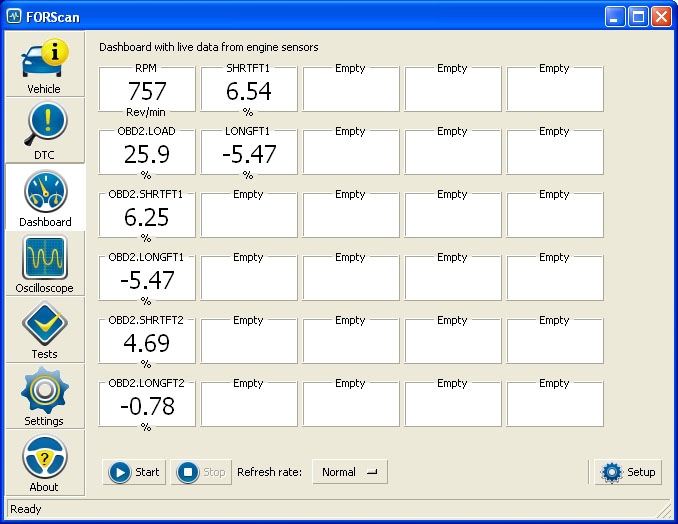The width and height of the screenshot is (678, 524).
Task: Click the OBD2.SHRTFT2 gauge cell
Action: point(147,342)
